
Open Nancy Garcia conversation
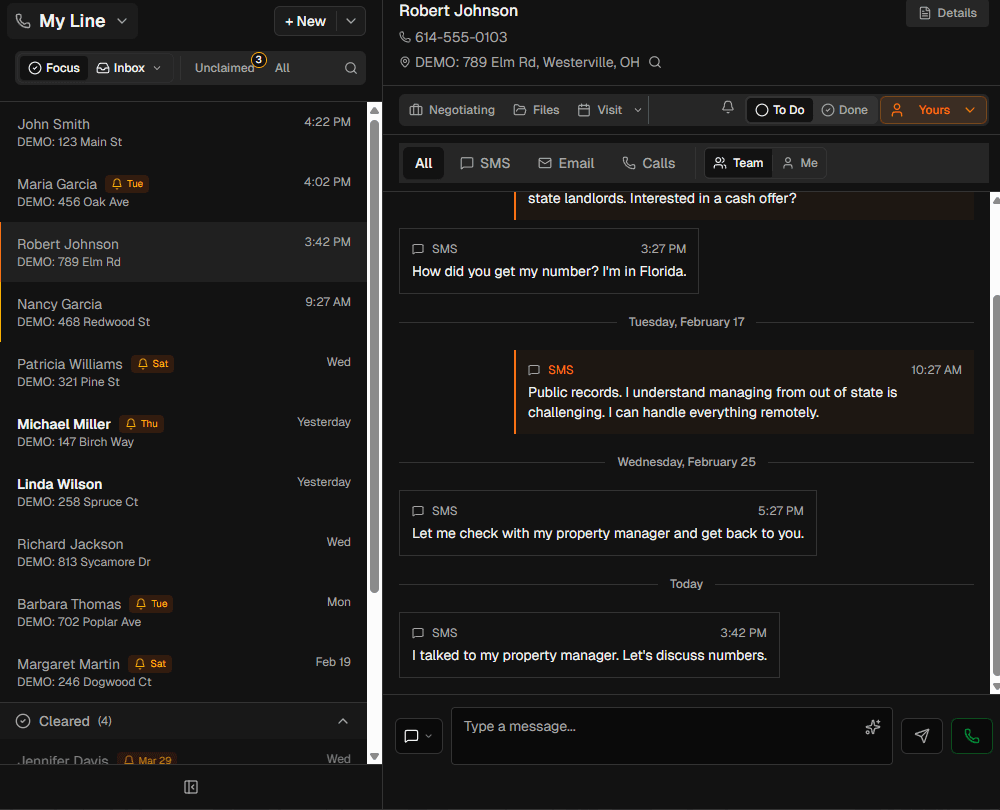point(184,312)
